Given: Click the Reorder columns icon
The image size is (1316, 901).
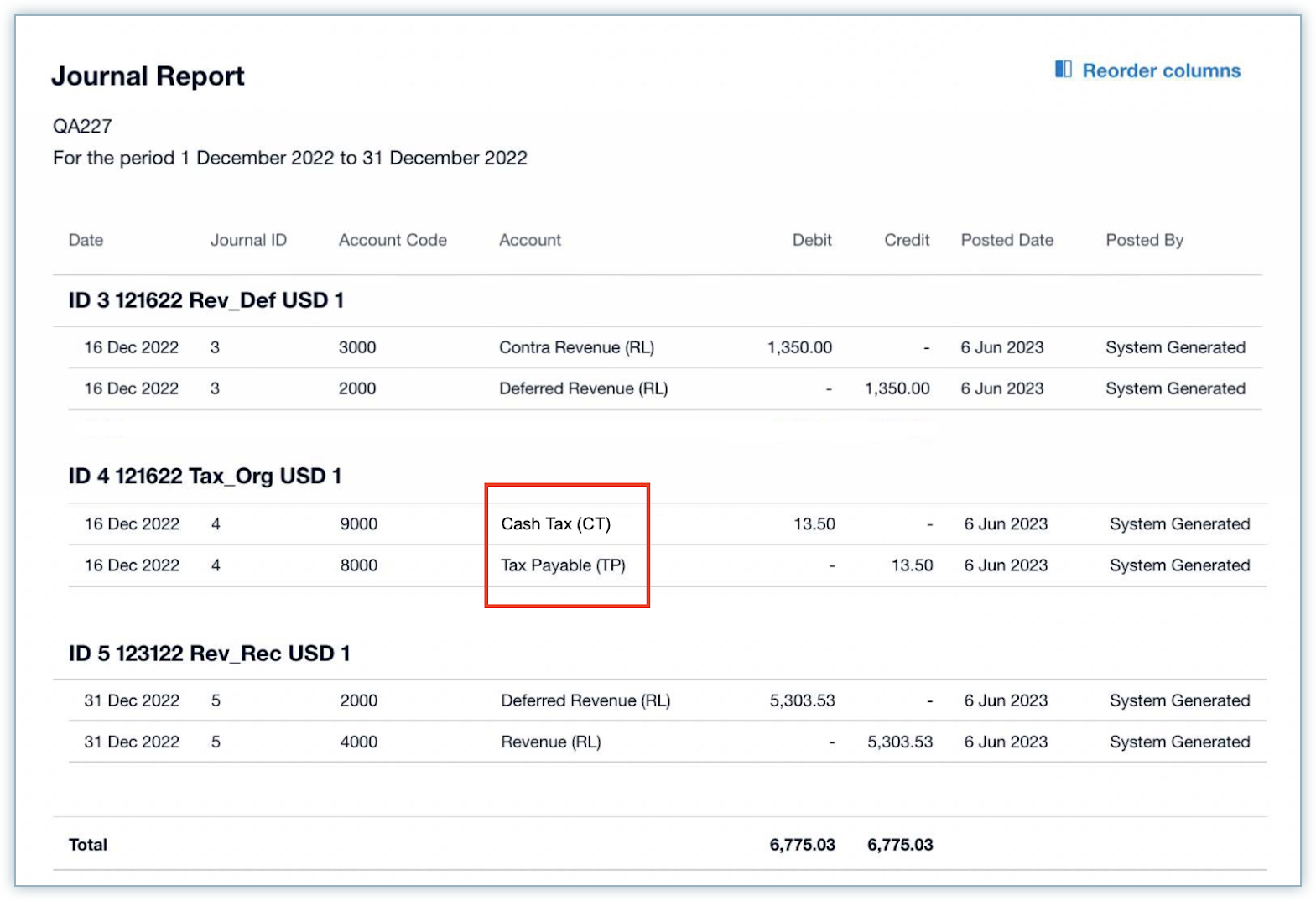Looking at the screenshot, I should (1063, 70).
